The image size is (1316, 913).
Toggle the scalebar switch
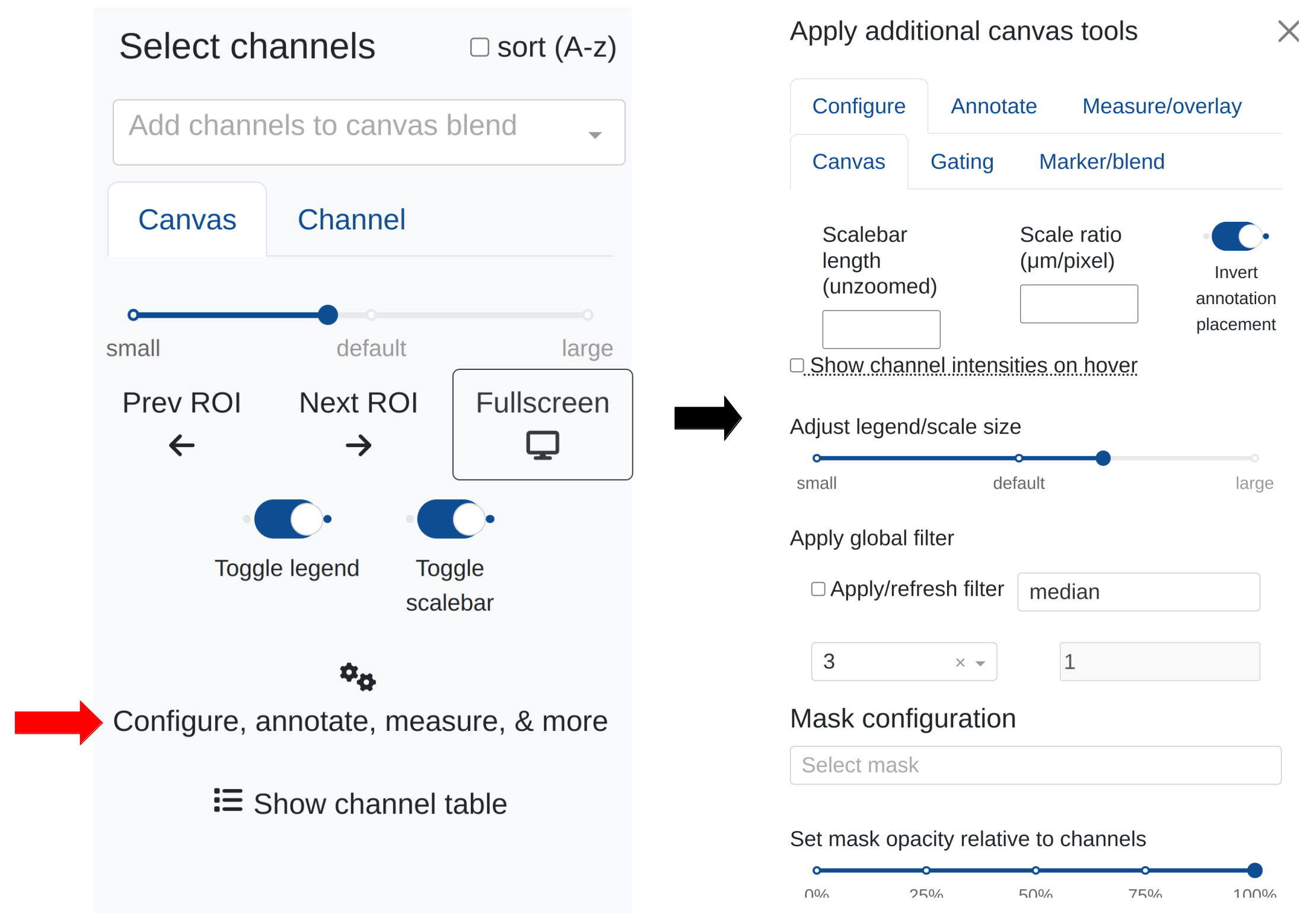pyautogui.click(x=451, y=519)
